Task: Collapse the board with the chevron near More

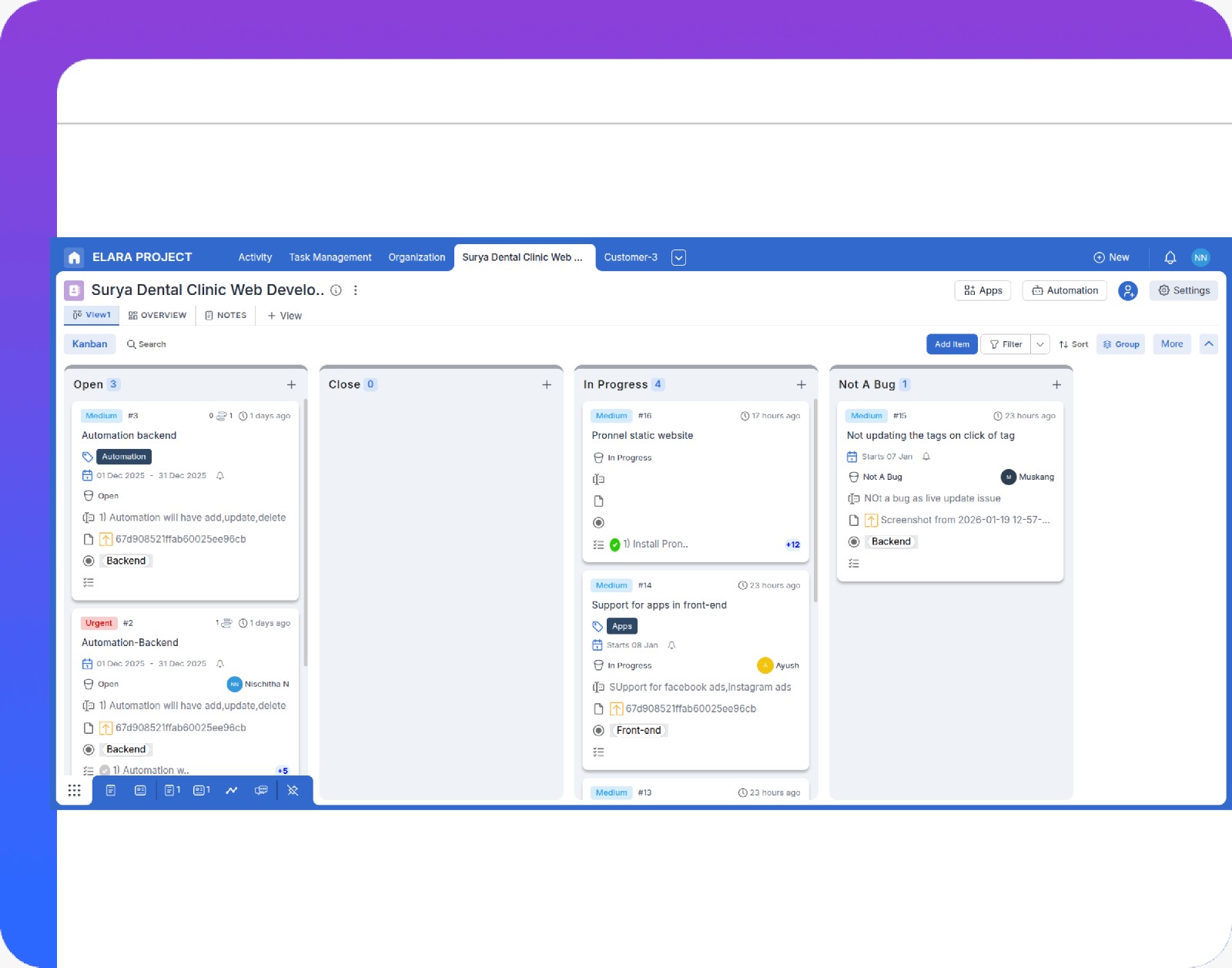Action: 1209,344
